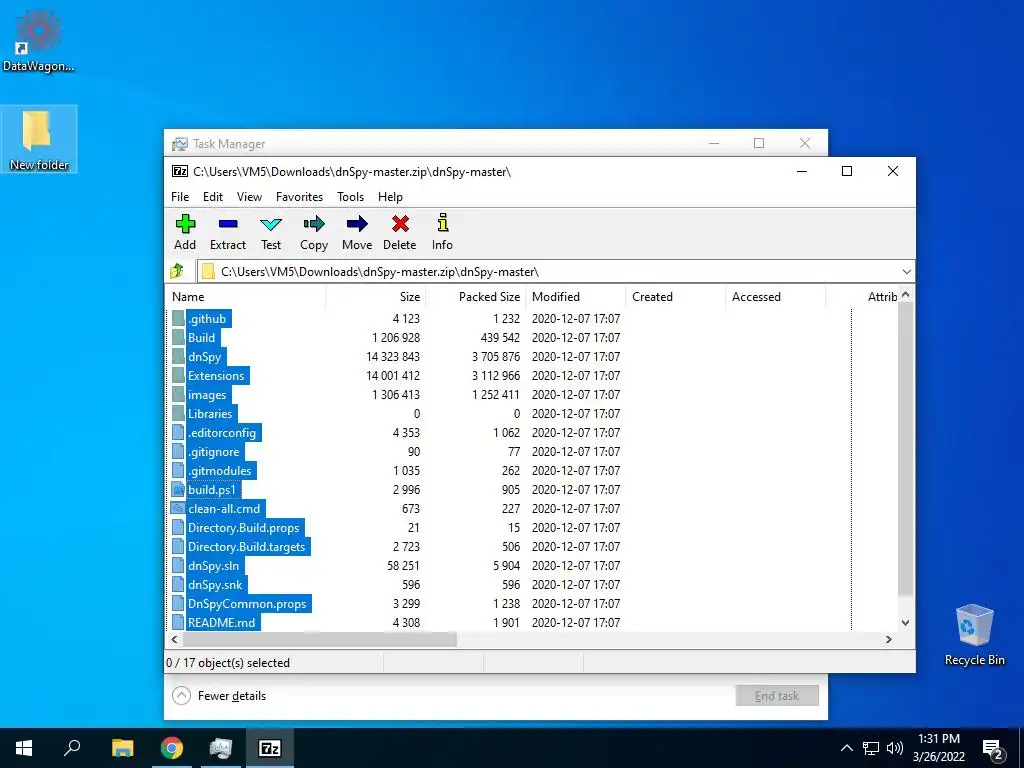
Task: Sort by the Modified column header
Action: coord(575,296)
